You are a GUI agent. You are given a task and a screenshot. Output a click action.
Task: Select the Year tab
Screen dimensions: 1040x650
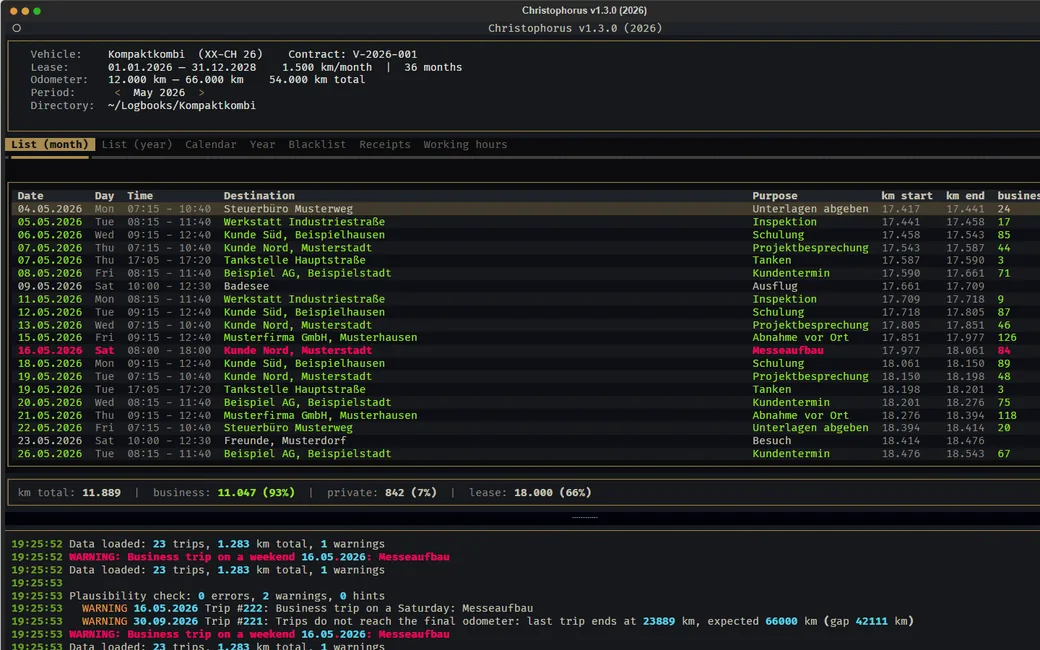point(262,145)
